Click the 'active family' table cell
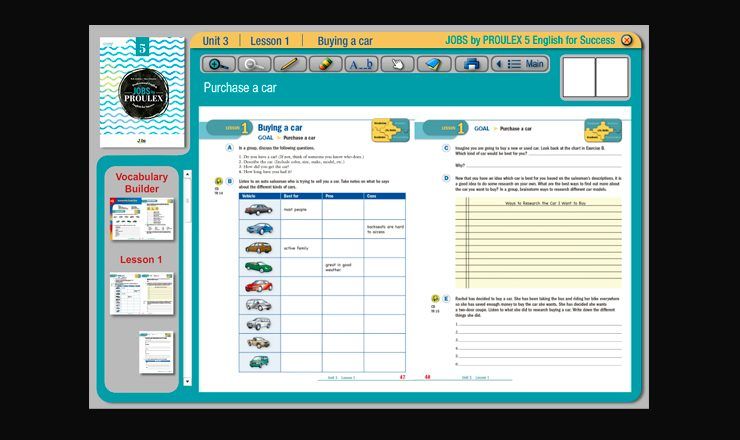The height and width of the screenshot is (440, 740). tap(301, 248)
